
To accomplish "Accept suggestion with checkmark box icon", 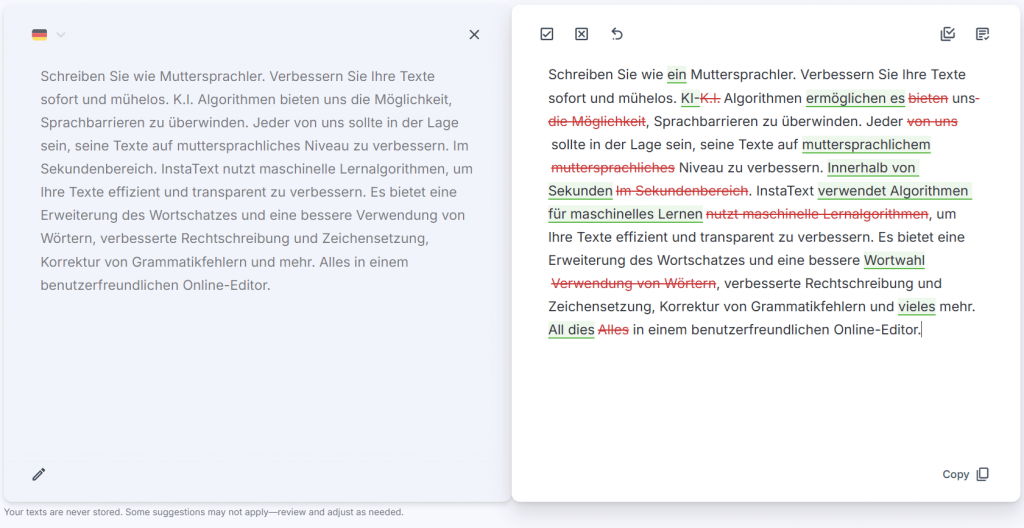I will click(x=547, y=34).
